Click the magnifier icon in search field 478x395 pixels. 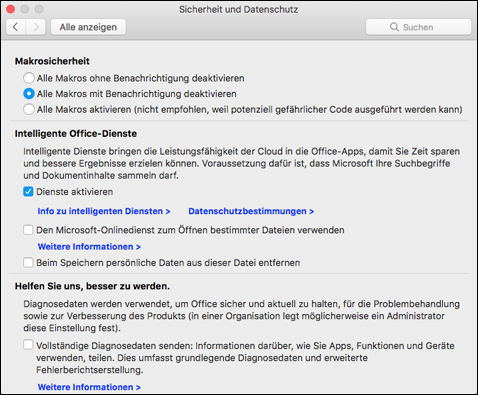coord(394,27)
